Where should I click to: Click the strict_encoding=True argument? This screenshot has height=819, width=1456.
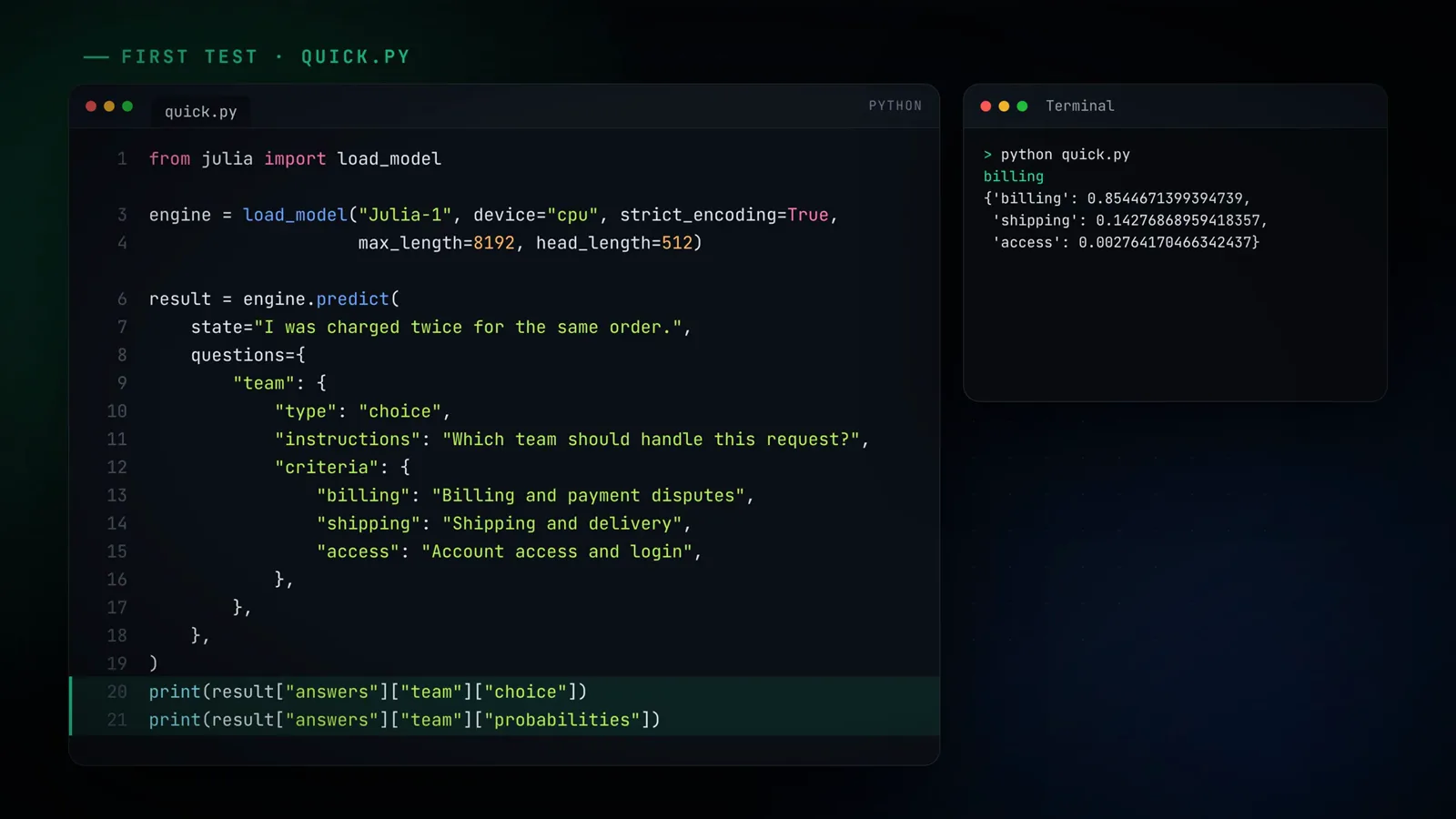click(x=724, y=215)
